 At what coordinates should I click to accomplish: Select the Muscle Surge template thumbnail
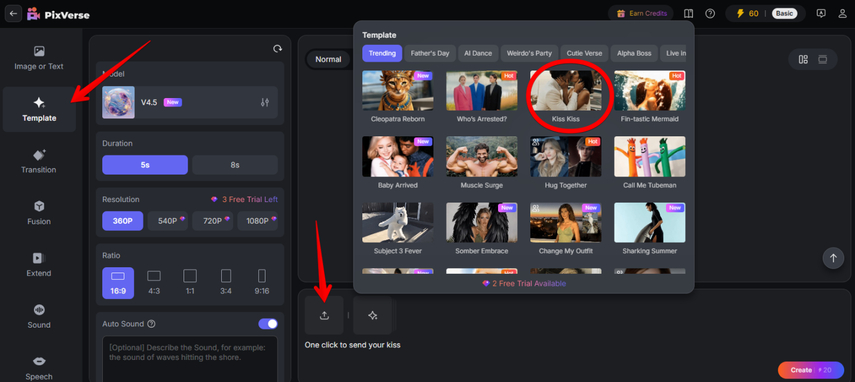[482, 162]
